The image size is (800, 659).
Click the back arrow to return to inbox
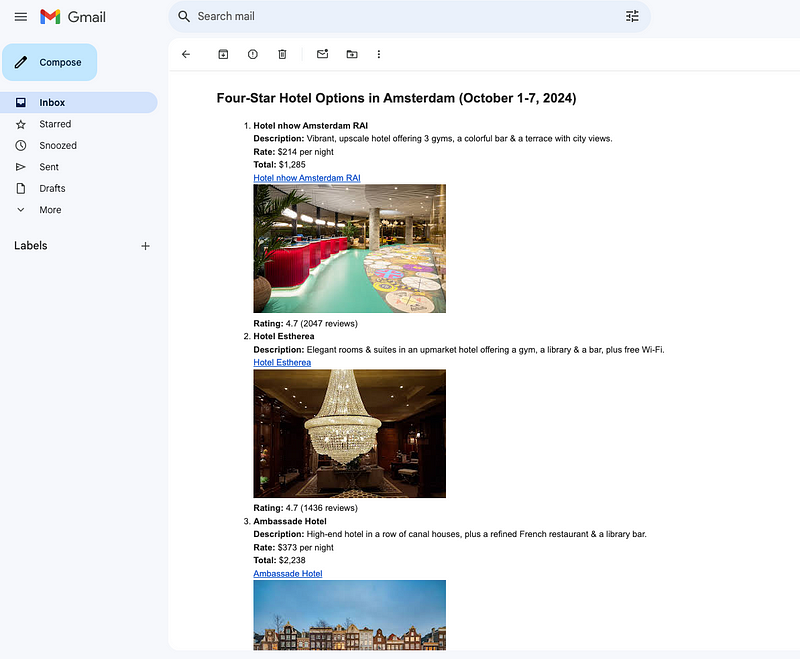[186, 54]
